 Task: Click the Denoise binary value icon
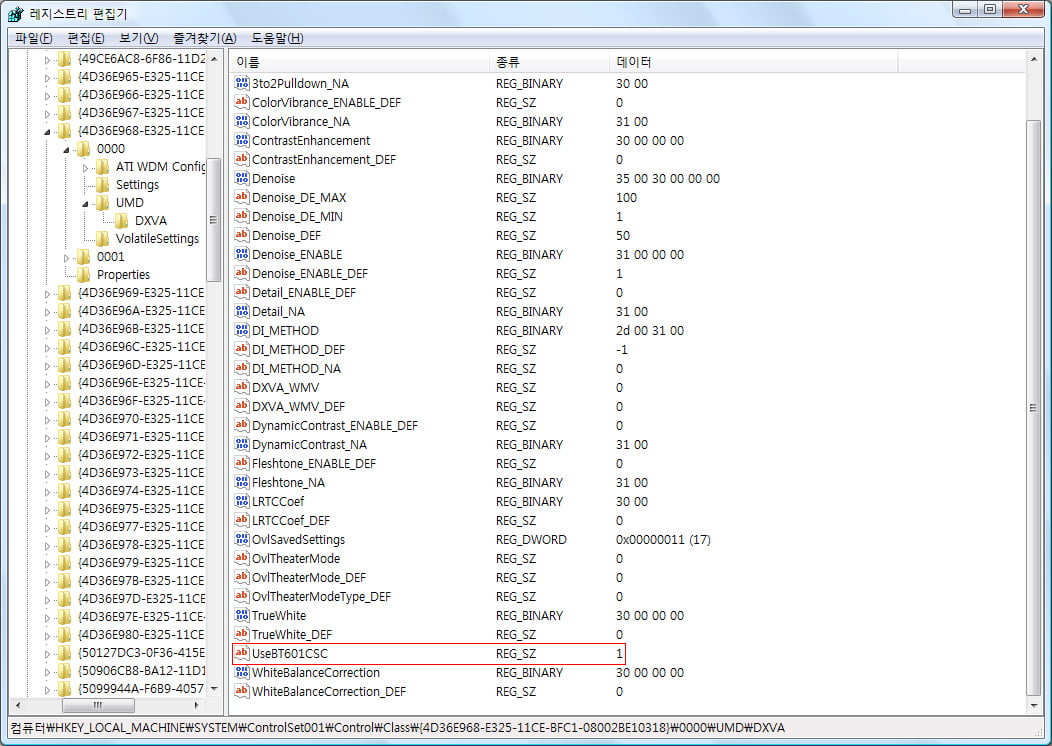pos(241,178)
